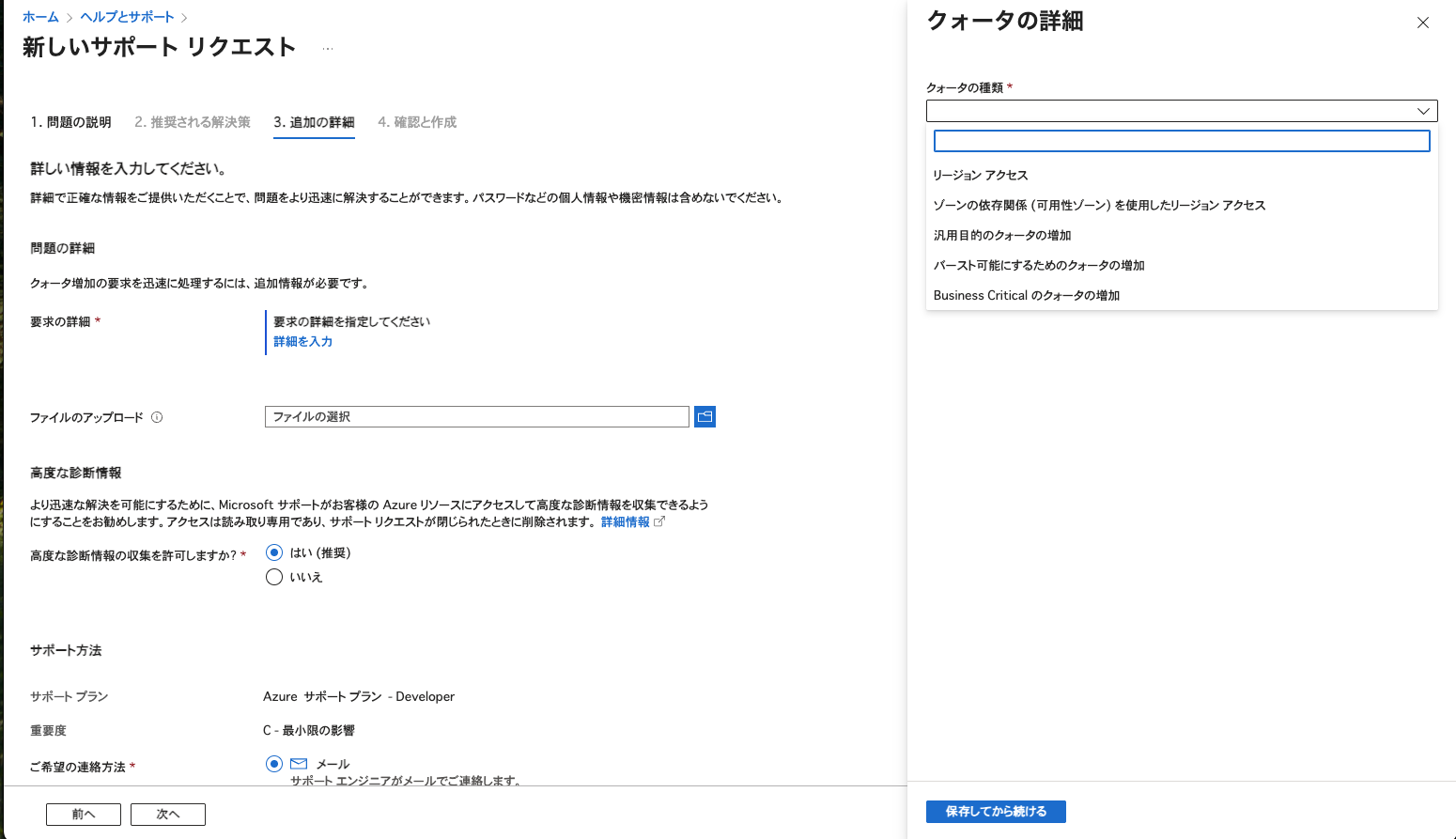The image size is (1456, 839).
Task: Click the envelope icon next to メール option
Action: coord(298,763)
